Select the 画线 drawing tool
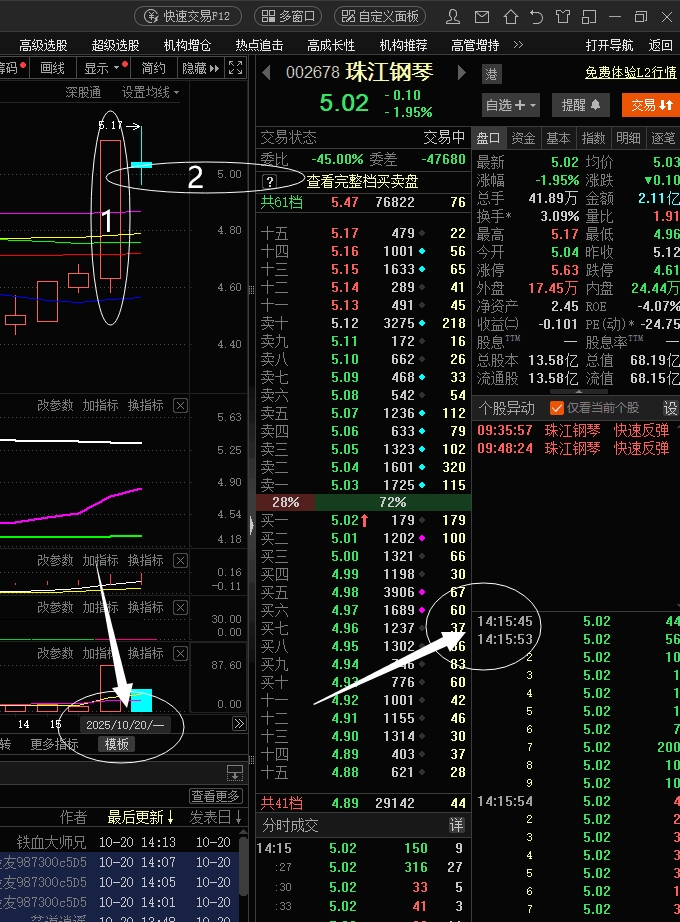The image size is (680, 922). (x=52, y=68)
